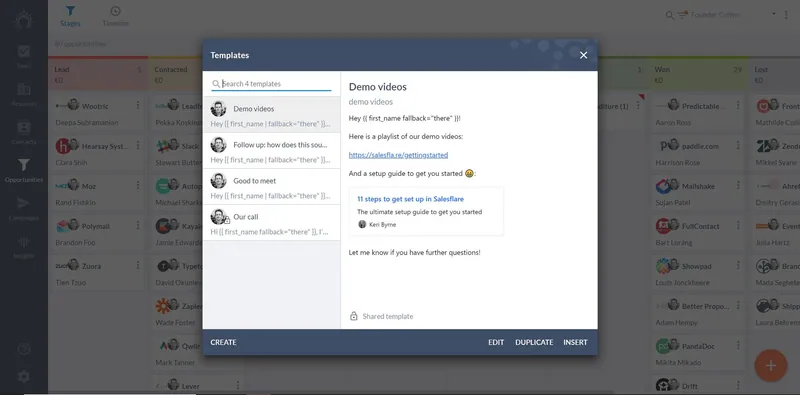The width and height of the screenshot is (800, 395).
Task: Close the Templates dialog with X
Action: [x=583, y=55]
